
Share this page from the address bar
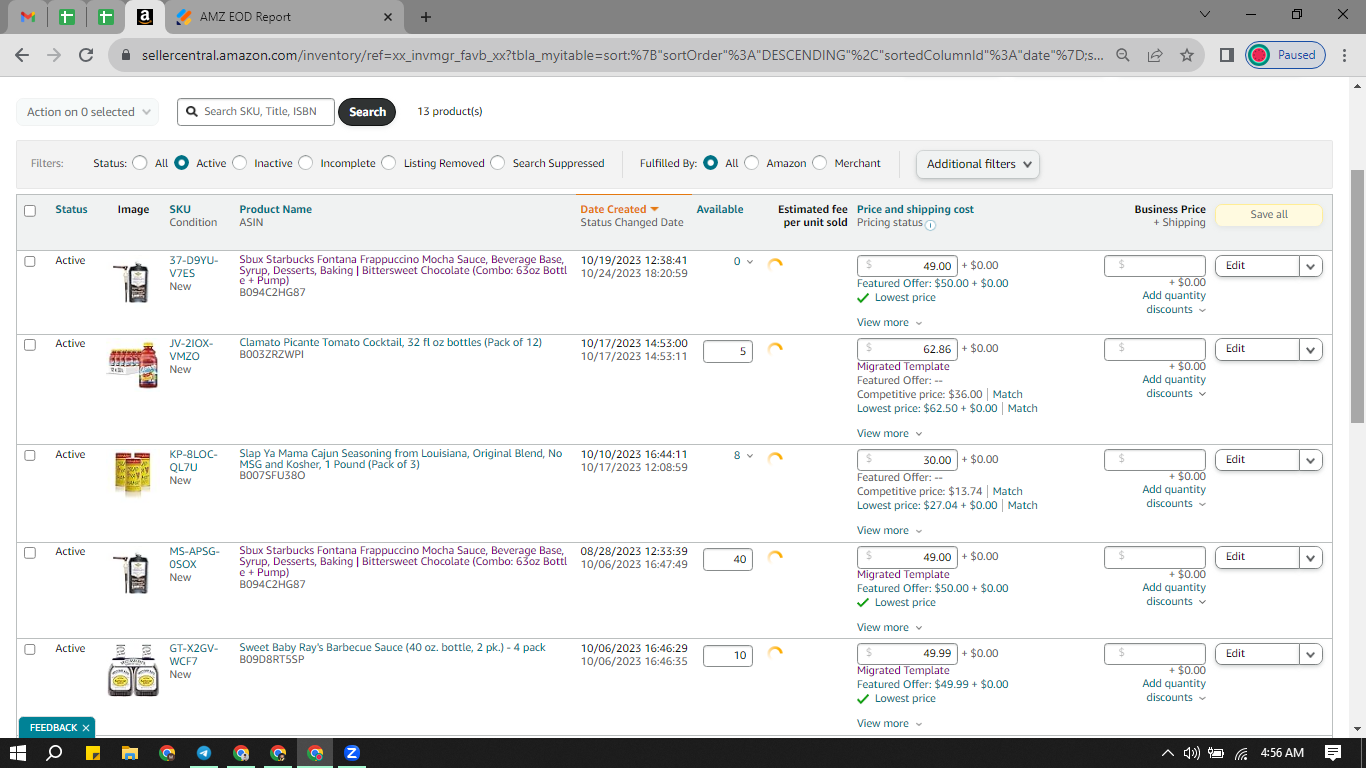click(1155, 55)
